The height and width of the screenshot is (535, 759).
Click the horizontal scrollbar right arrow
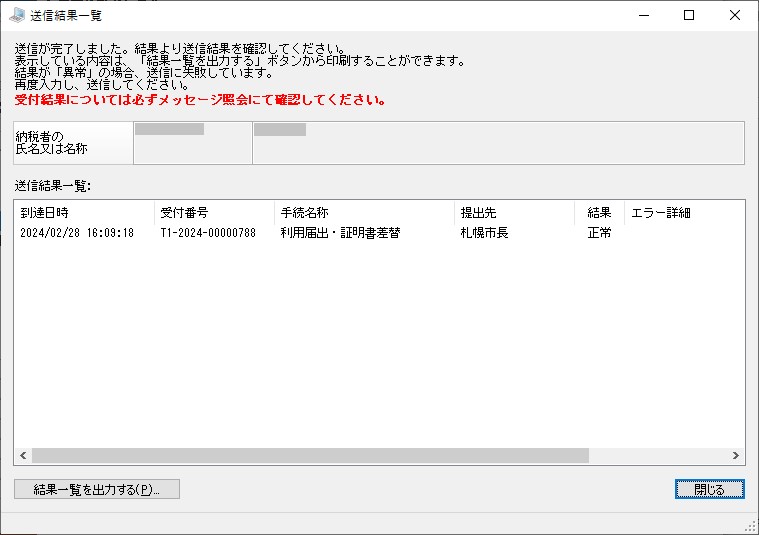(736, 456)
